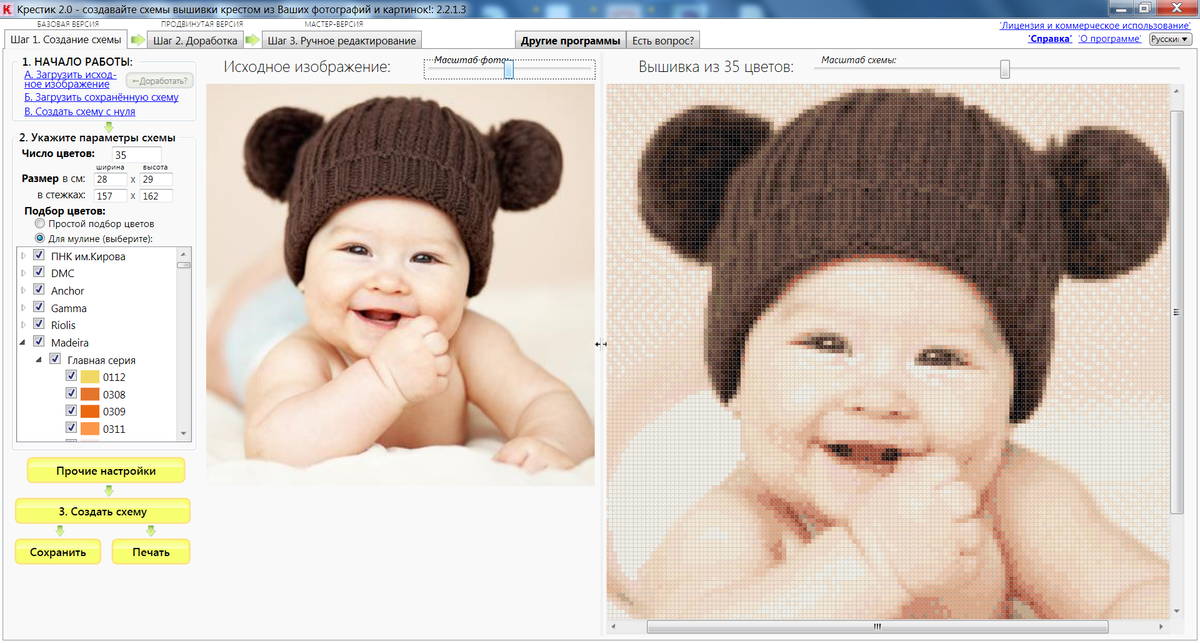The height and width of the screenshot is (643, 1200).
Task: Click the height in stitches field (162)
Action: click(x=156, y=195)
